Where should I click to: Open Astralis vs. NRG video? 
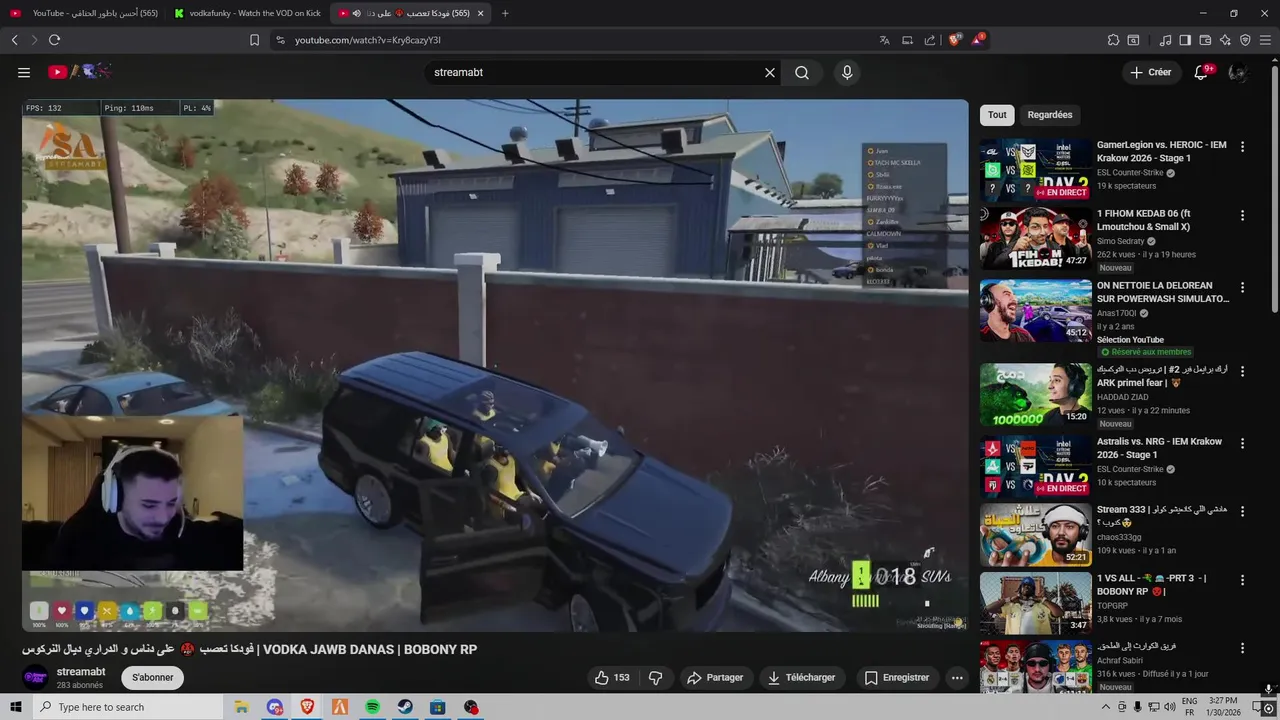(x=1035, y=466)
